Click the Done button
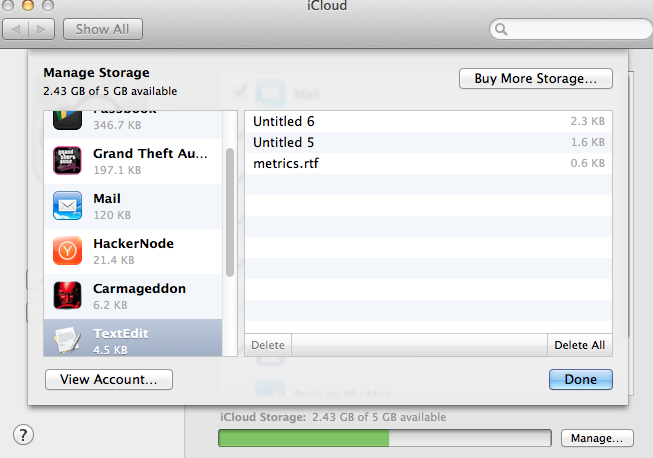The height and width of the screenshot is (458, 653). pos(581,379)
